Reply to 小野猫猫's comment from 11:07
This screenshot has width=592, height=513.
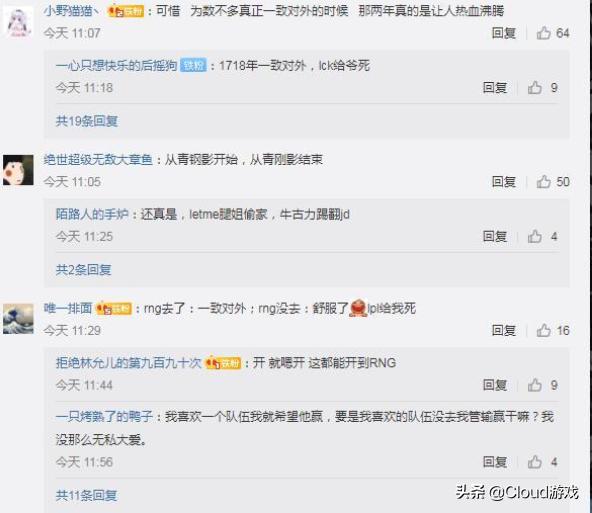pos(504,33)
